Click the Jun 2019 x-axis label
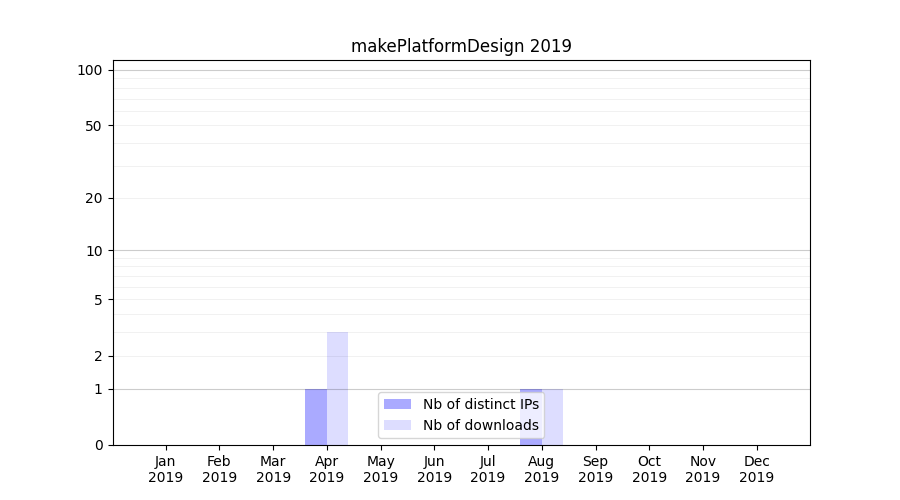 (x=434, y=469)
